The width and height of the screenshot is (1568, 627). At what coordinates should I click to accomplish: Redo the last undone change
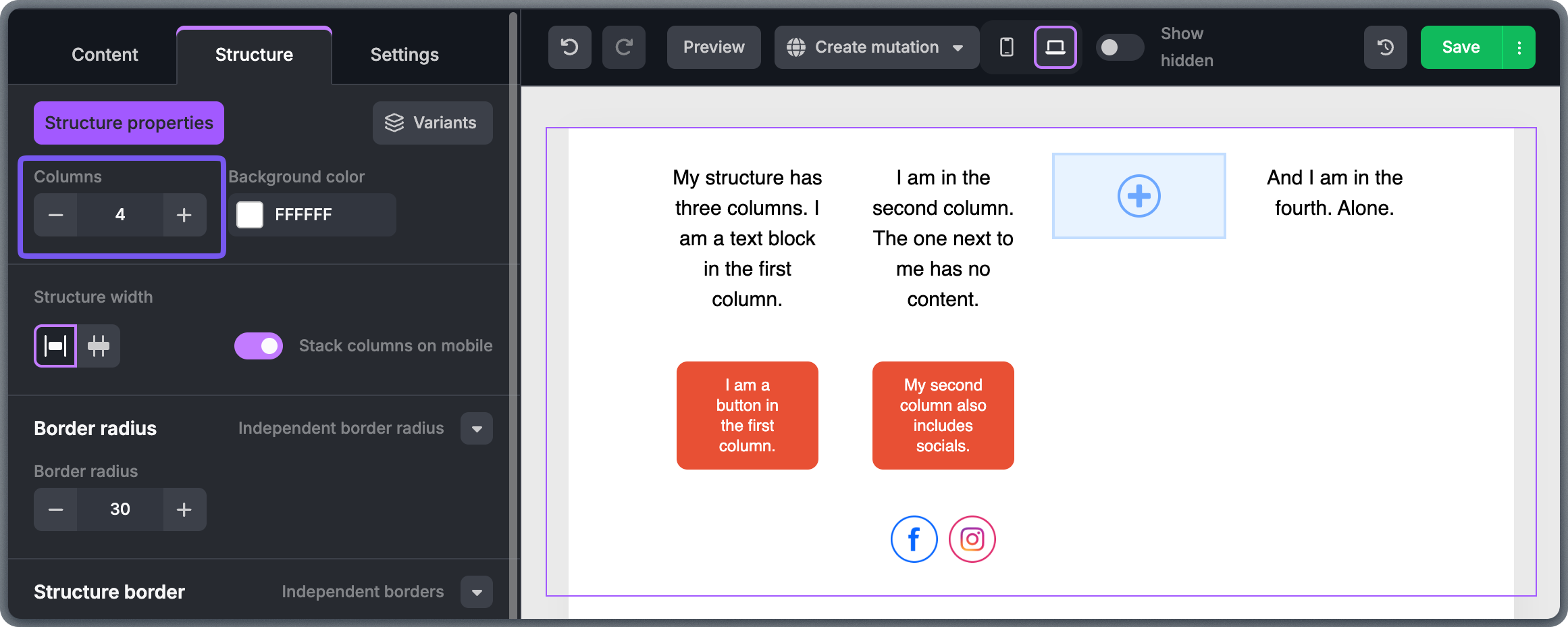tap(623, 47)
